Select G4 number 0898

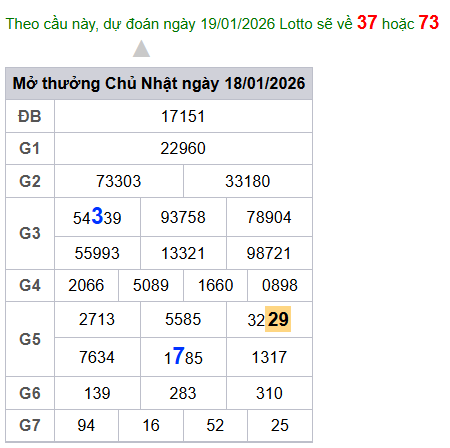click(280, 285)
